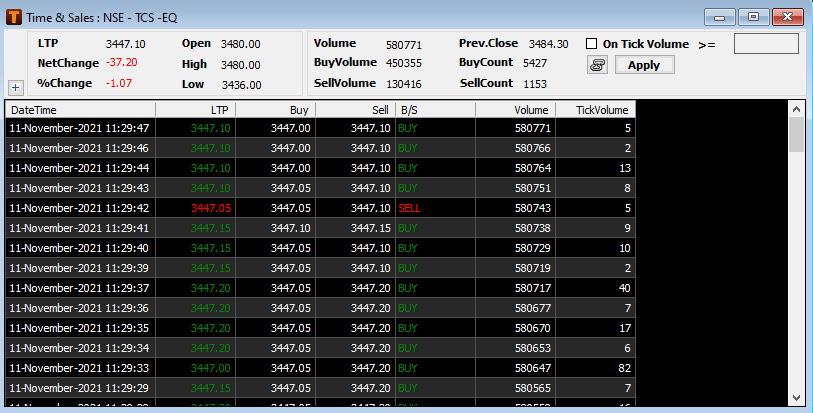Viewport: 813px width, 413px height.
Task: Click the SellCount value 1153
Action: pos(535,84)
